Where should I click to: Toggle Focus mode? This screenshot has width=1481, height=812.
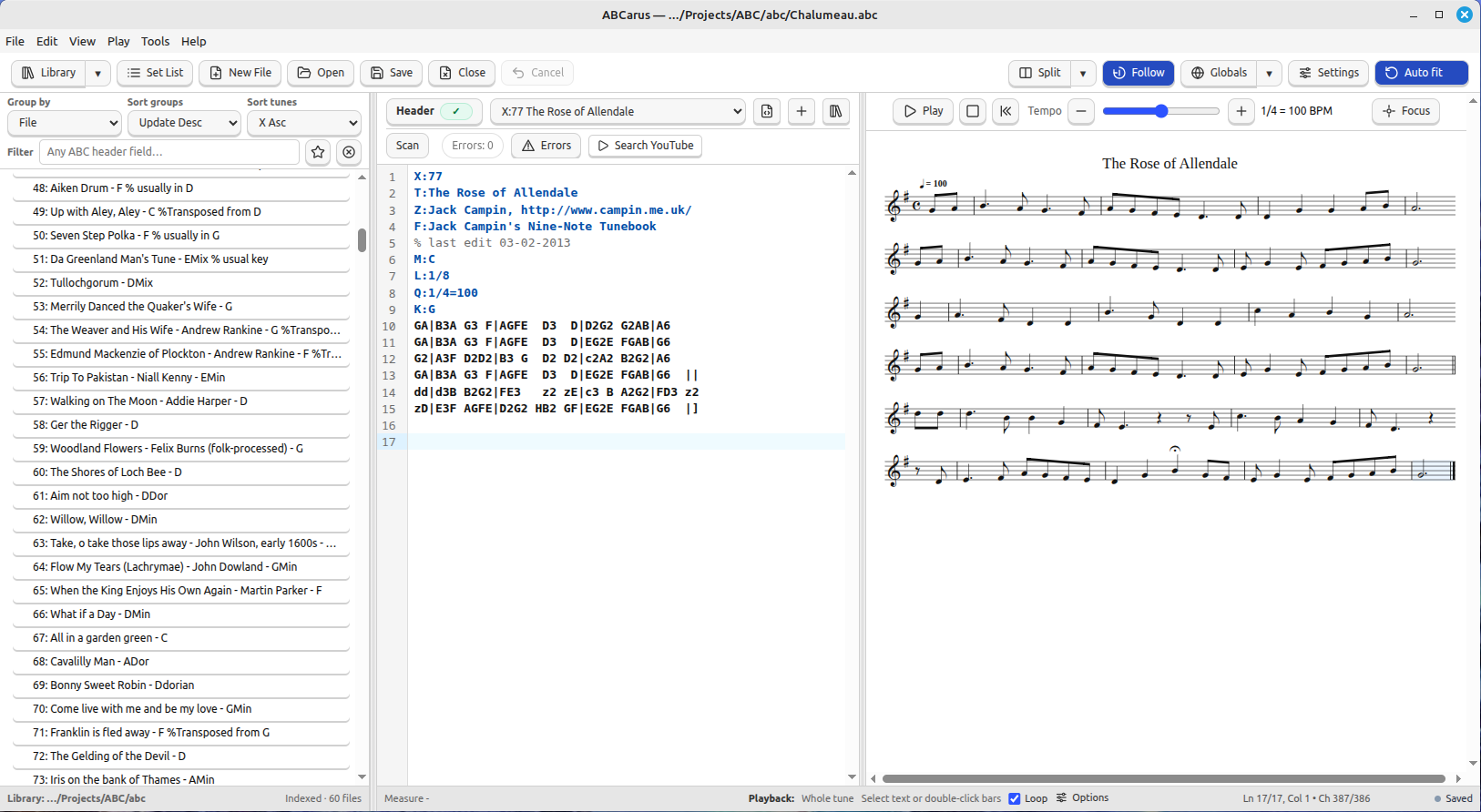[x=1406, y=111]
